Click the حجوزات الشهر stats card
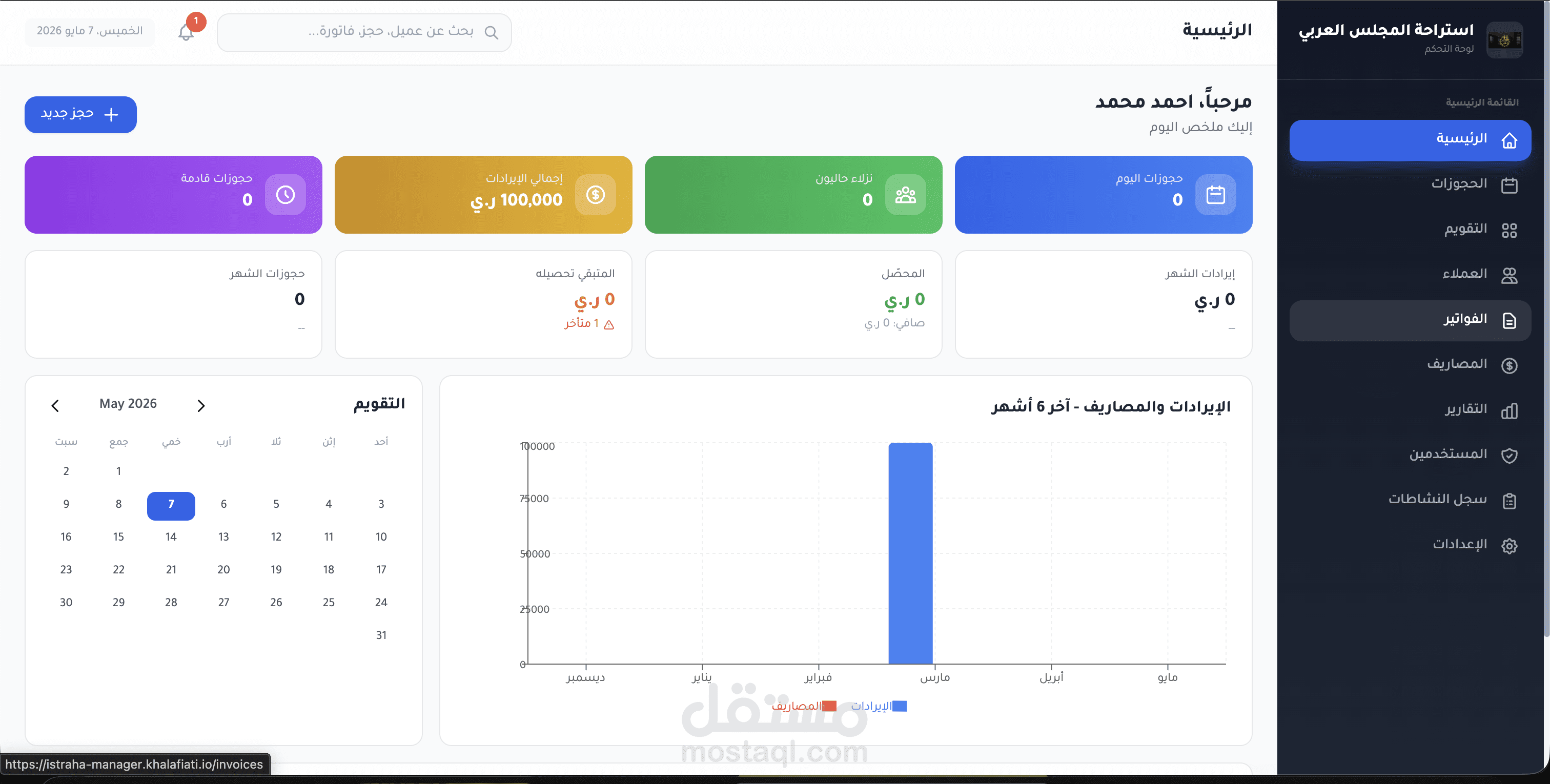The width and height of the screenshot is (1550, 784). [x=173, y=304]
